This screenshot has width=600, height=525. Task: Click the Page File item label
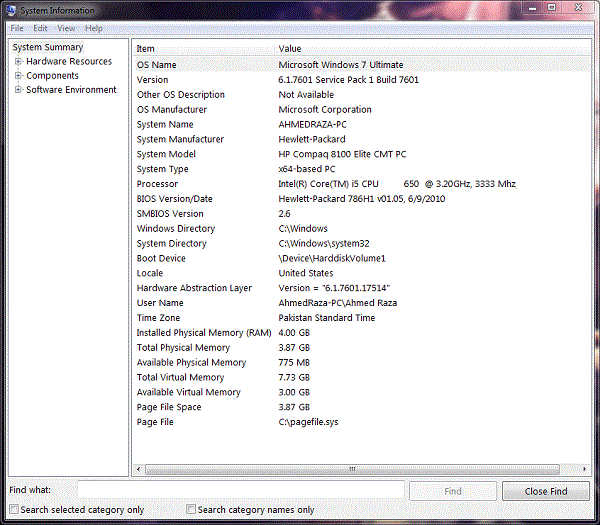click(155, 422)
